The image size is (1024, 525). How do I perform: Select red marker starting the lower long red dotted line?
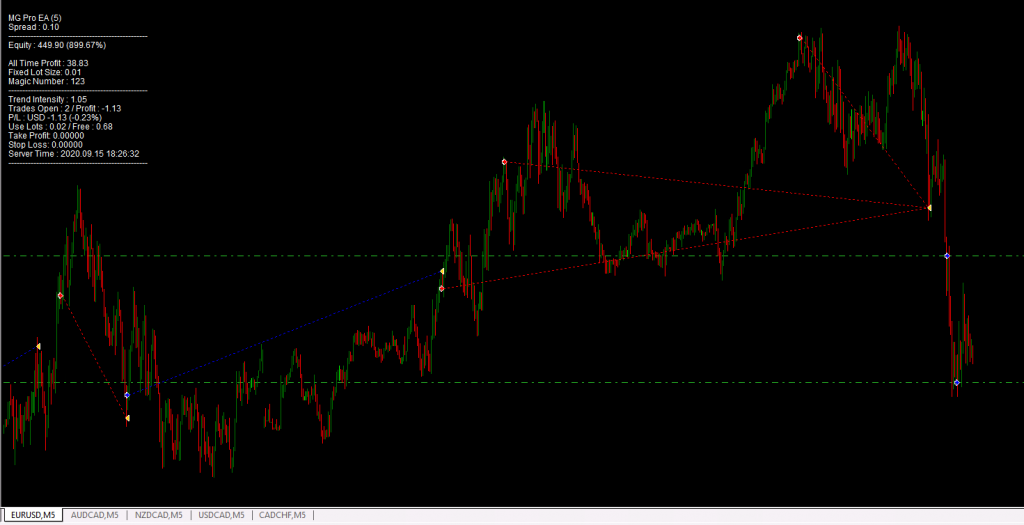(x=441, y=289)
